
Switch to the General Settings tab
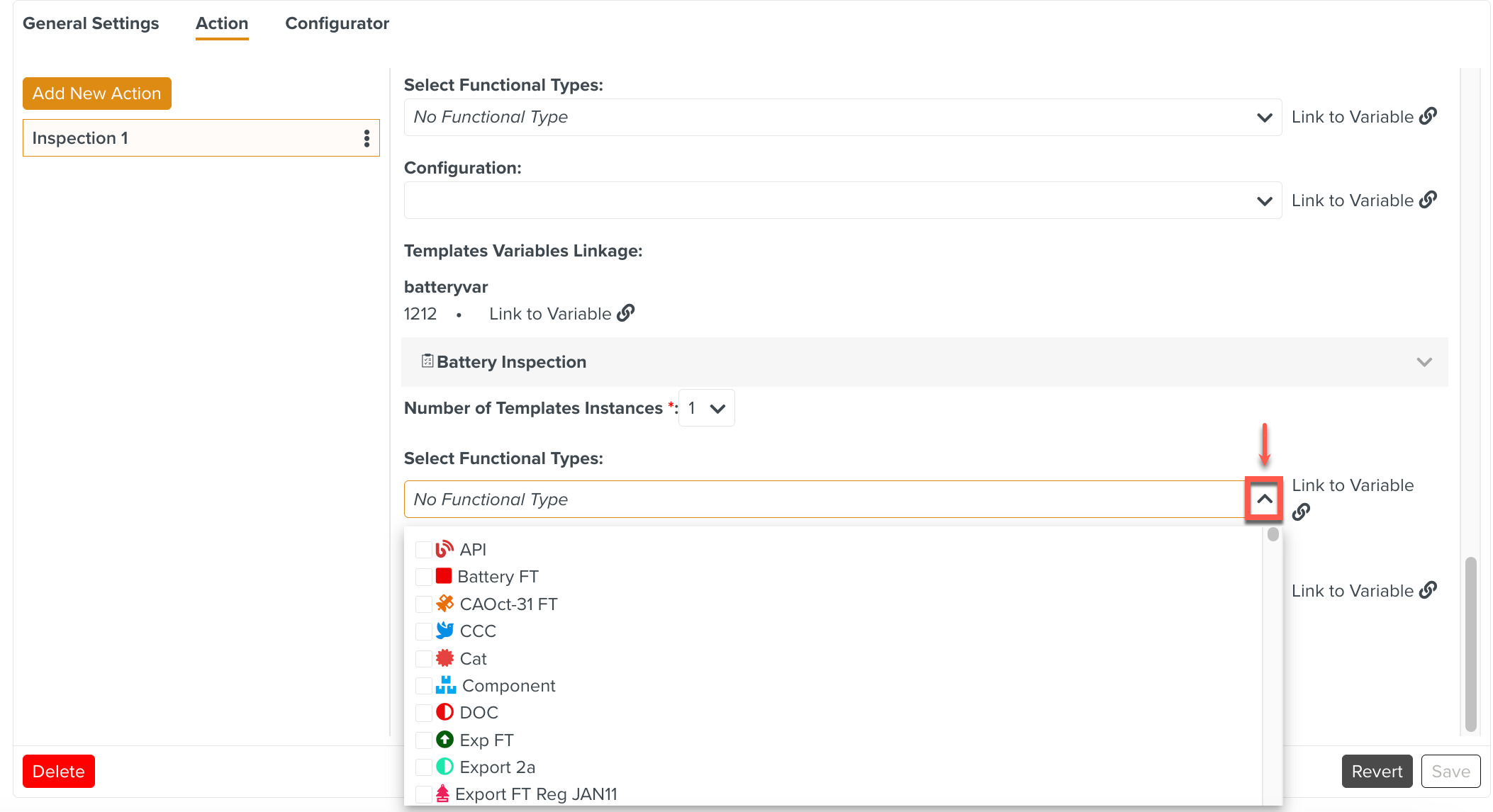point(91,23)
